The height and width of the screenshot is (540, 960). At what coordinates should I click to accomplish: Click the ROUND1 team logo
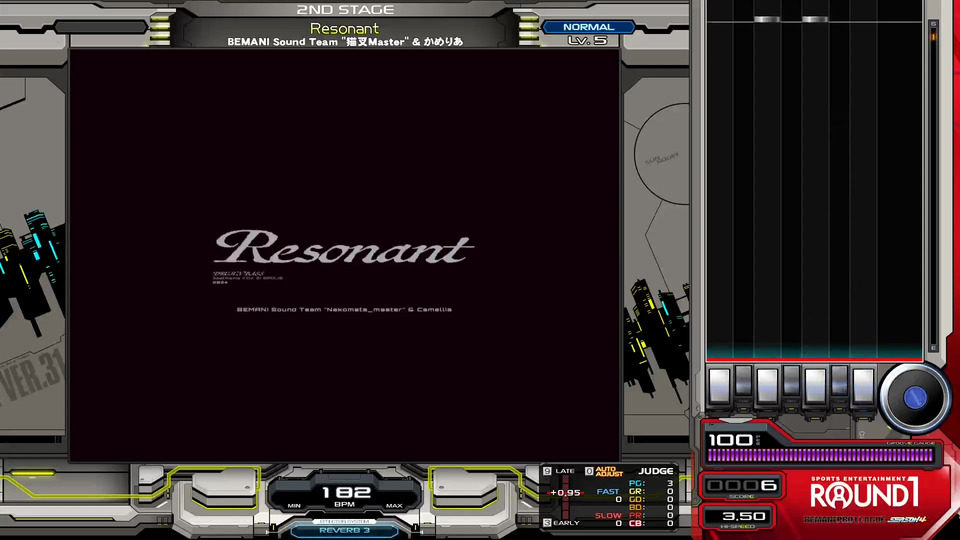tap(864, 493)
